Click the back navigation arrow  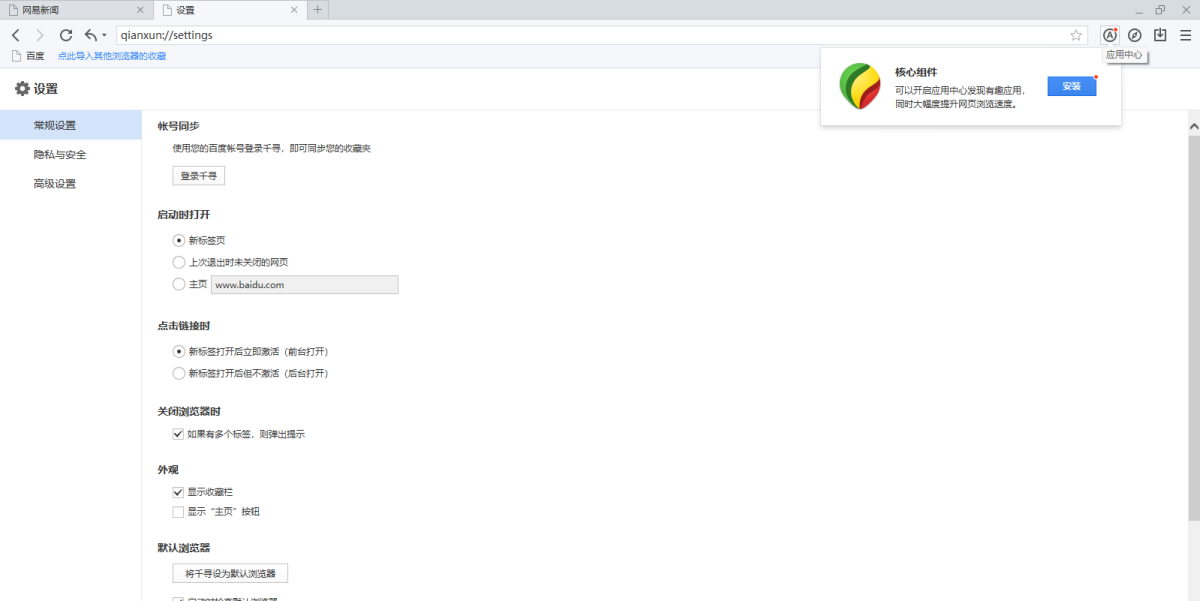[15, 35]
